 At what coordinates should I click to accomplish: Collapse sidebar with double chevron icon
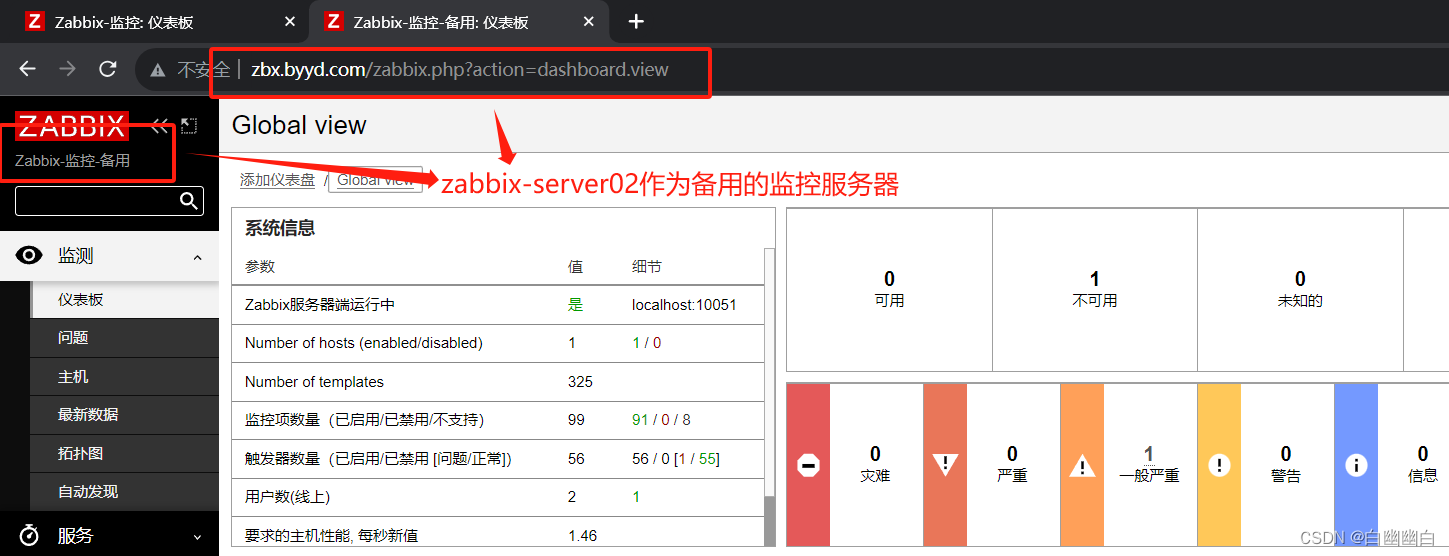click(160, 126)
